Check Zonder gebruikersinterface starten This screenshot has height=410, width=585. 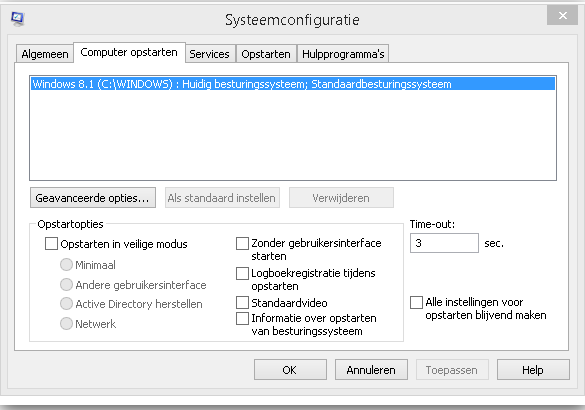[243, 244]
